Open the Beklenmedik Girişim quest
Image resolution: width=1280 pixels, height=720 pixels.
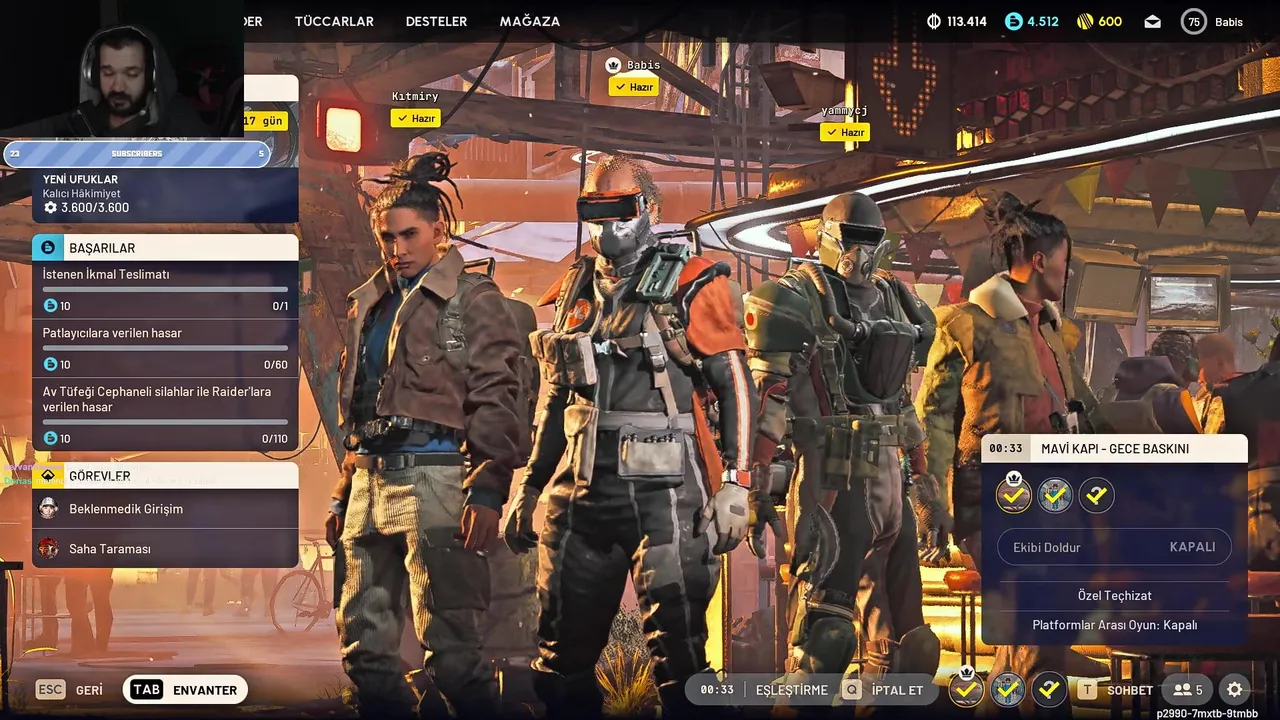[x=165, y=509]
